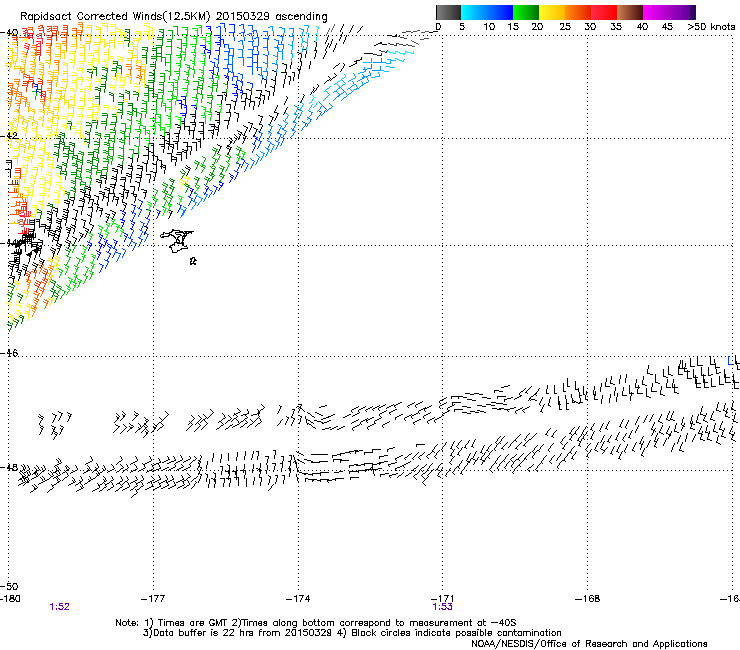Click the '-174' longitude label
The image size is (740, 650).
coord(298,599)
